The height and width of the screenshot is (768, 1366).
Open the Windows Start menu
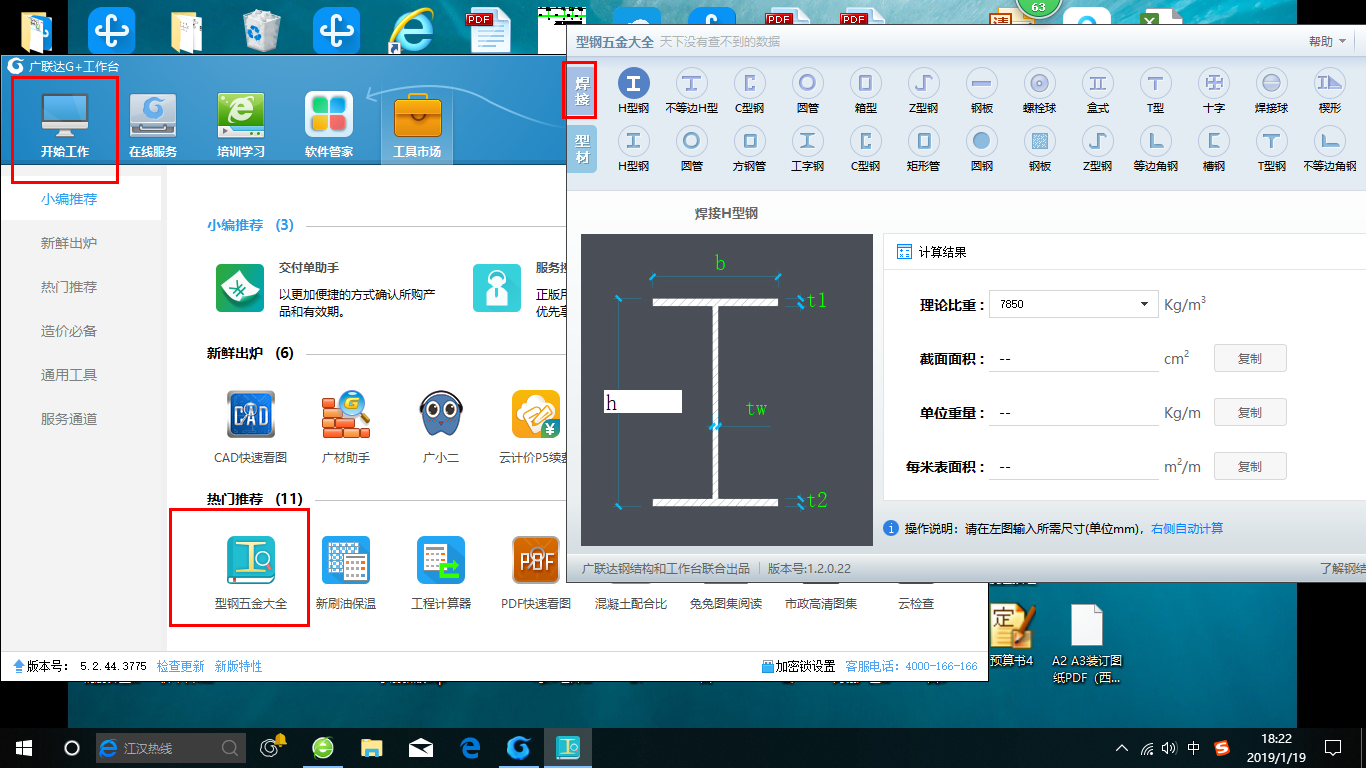[x=24, y=747]
